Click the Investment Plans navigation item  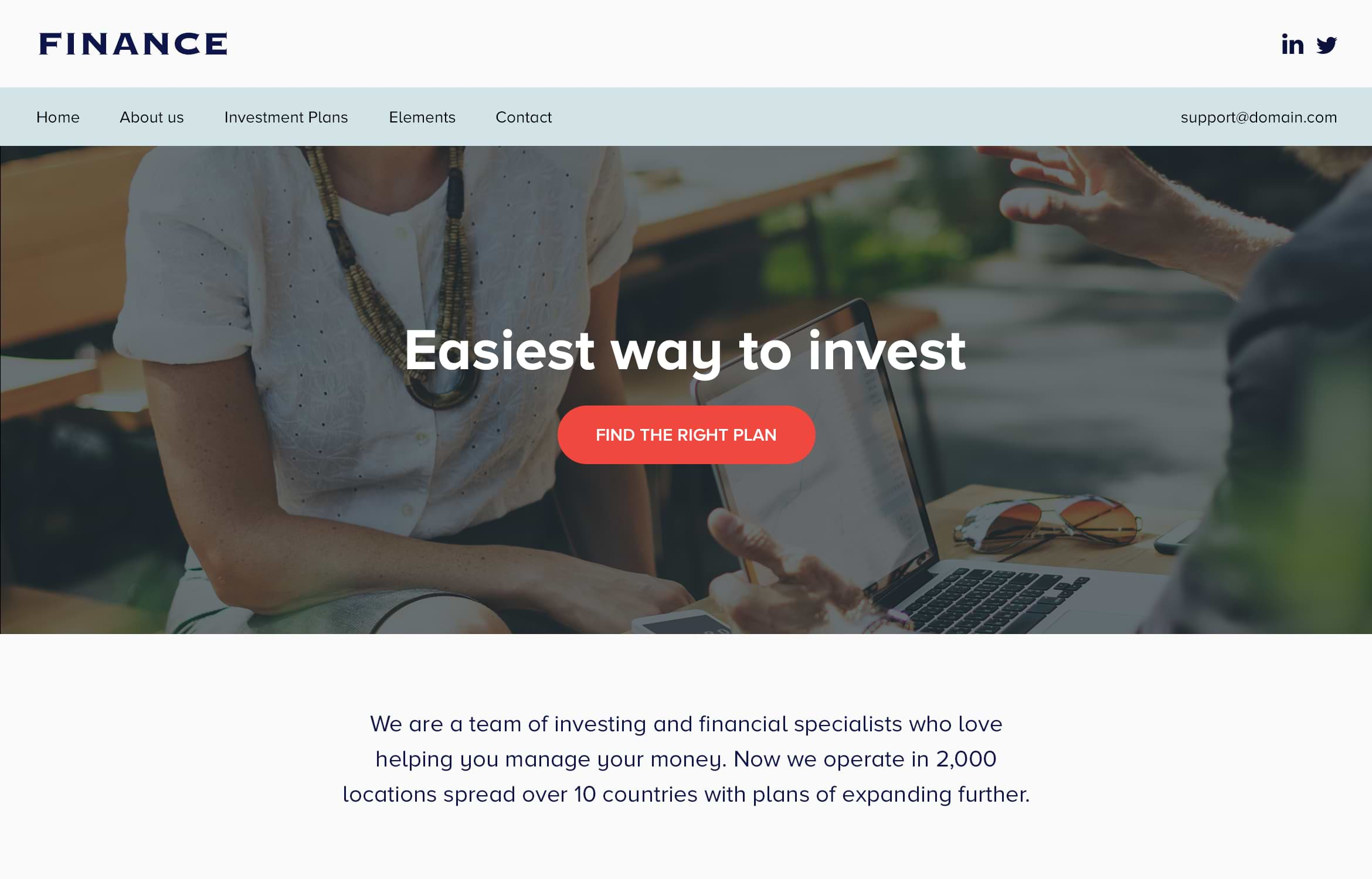[286, 116]
